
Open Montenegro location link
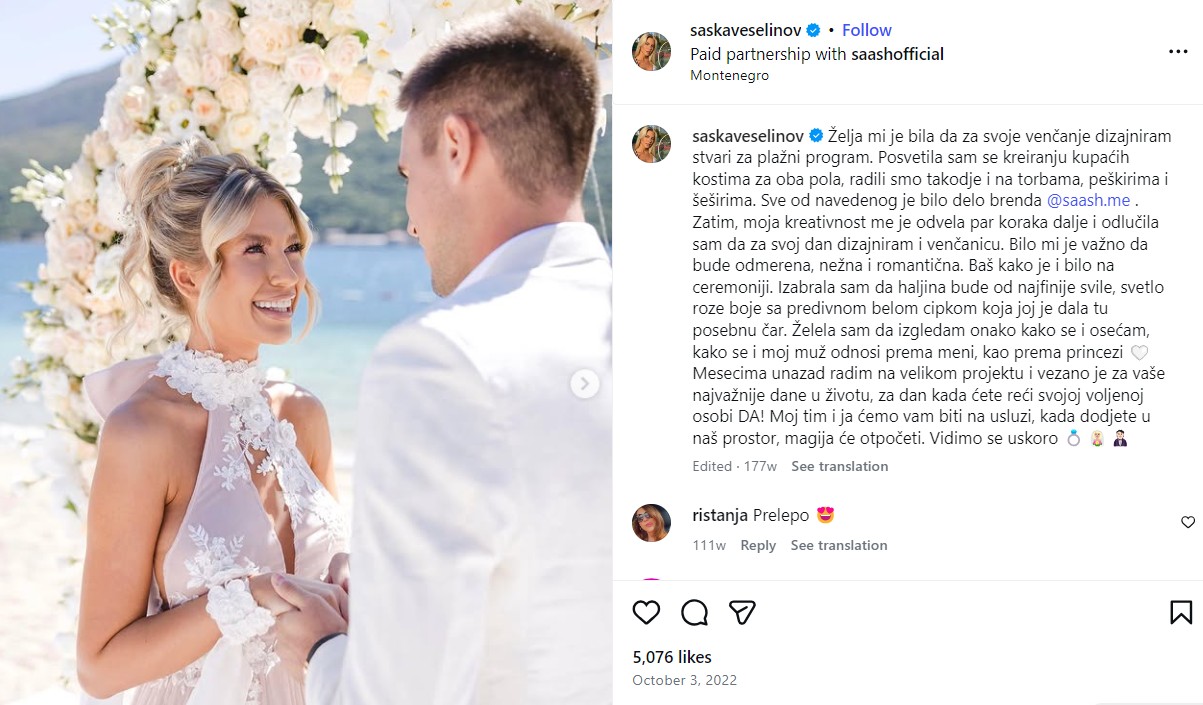730,75
